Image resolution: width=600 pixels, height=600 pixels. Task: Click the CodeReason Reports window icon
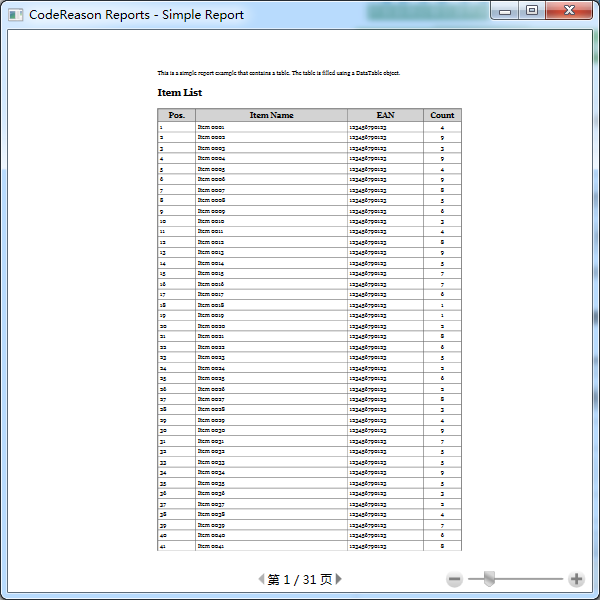[15, 15]
